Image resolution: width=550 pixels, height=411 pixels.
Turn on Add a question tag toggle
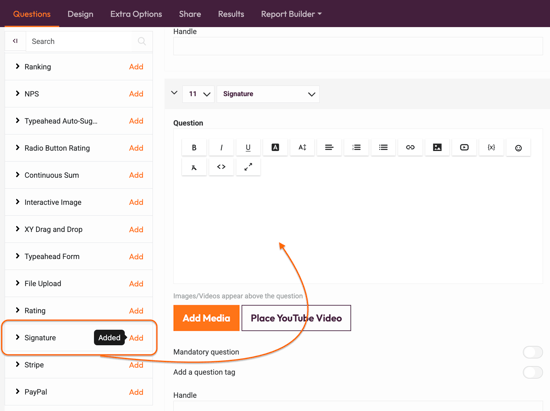click(x=532, y=372)
